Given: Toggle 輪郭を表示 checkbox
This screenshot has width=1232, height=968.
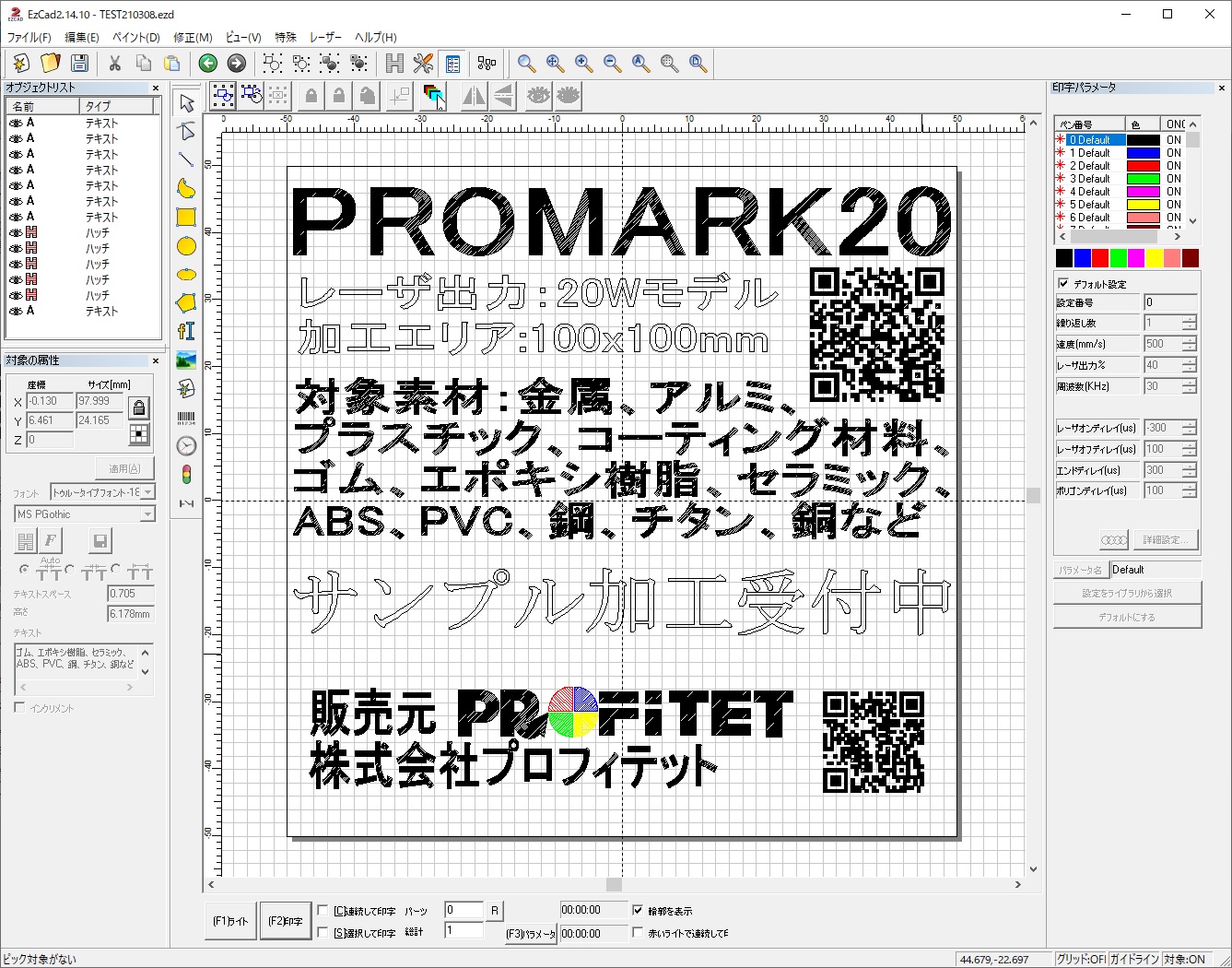Looking at the screenshot, I should coord(638,910).
